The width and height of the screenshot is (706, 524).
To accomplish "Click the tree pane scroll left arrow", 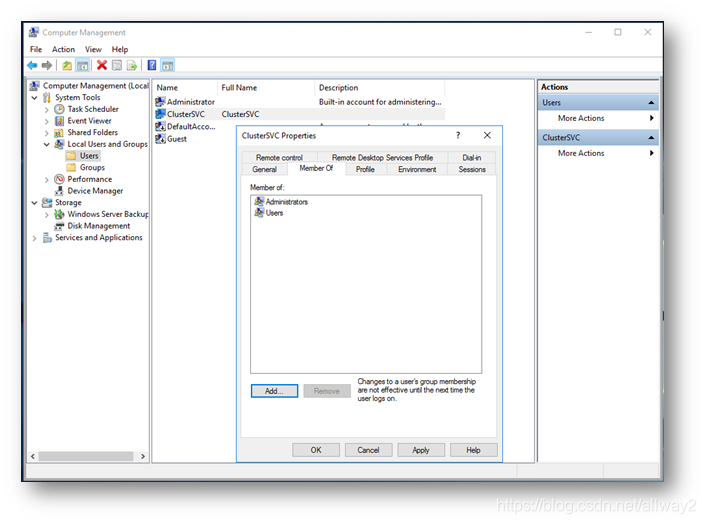I will pyautogui.click(x=33, y=456).
